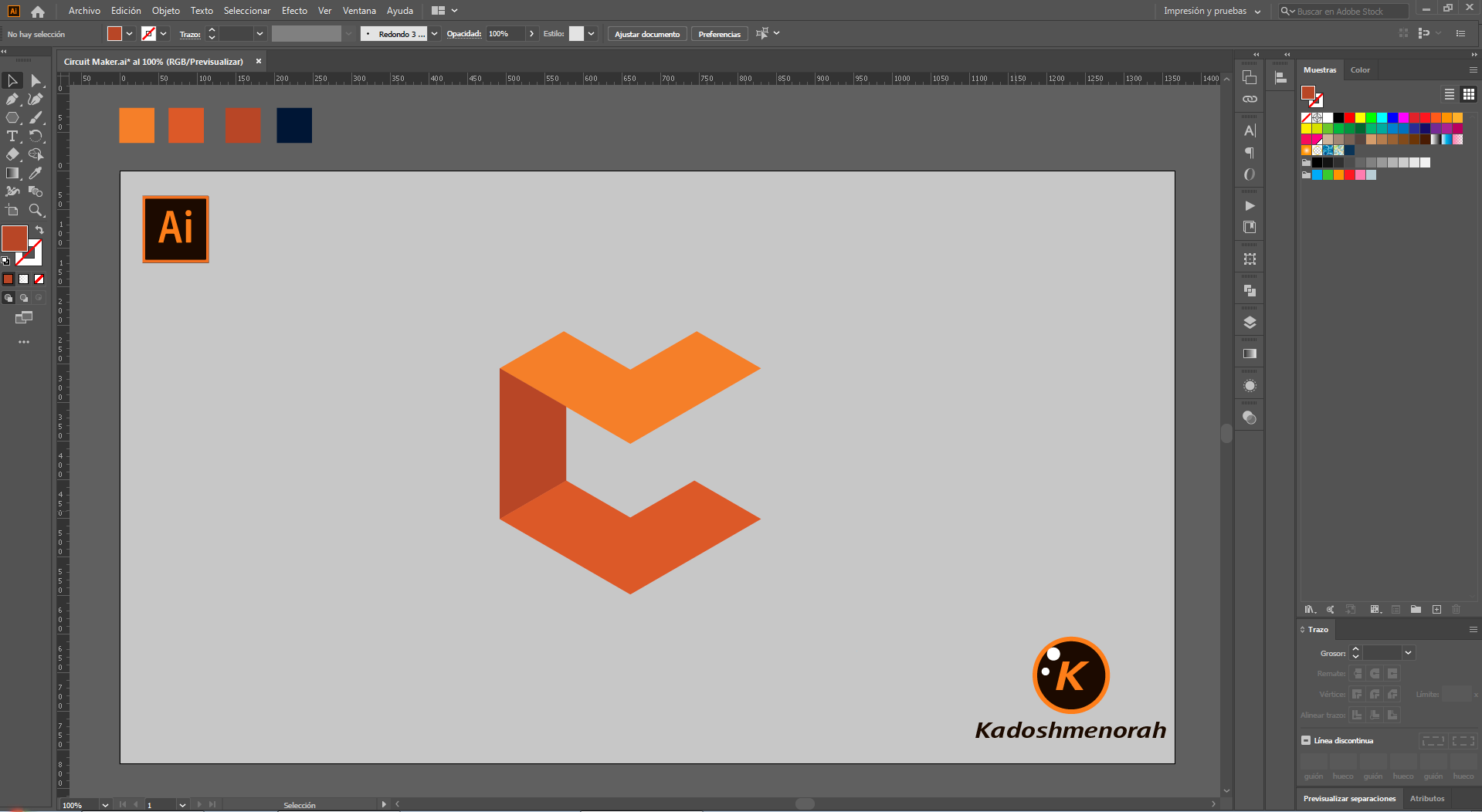The height and width of the screenshot is (812, 1482).
Task: Set fill mode to None
Action: click(39, 279)
